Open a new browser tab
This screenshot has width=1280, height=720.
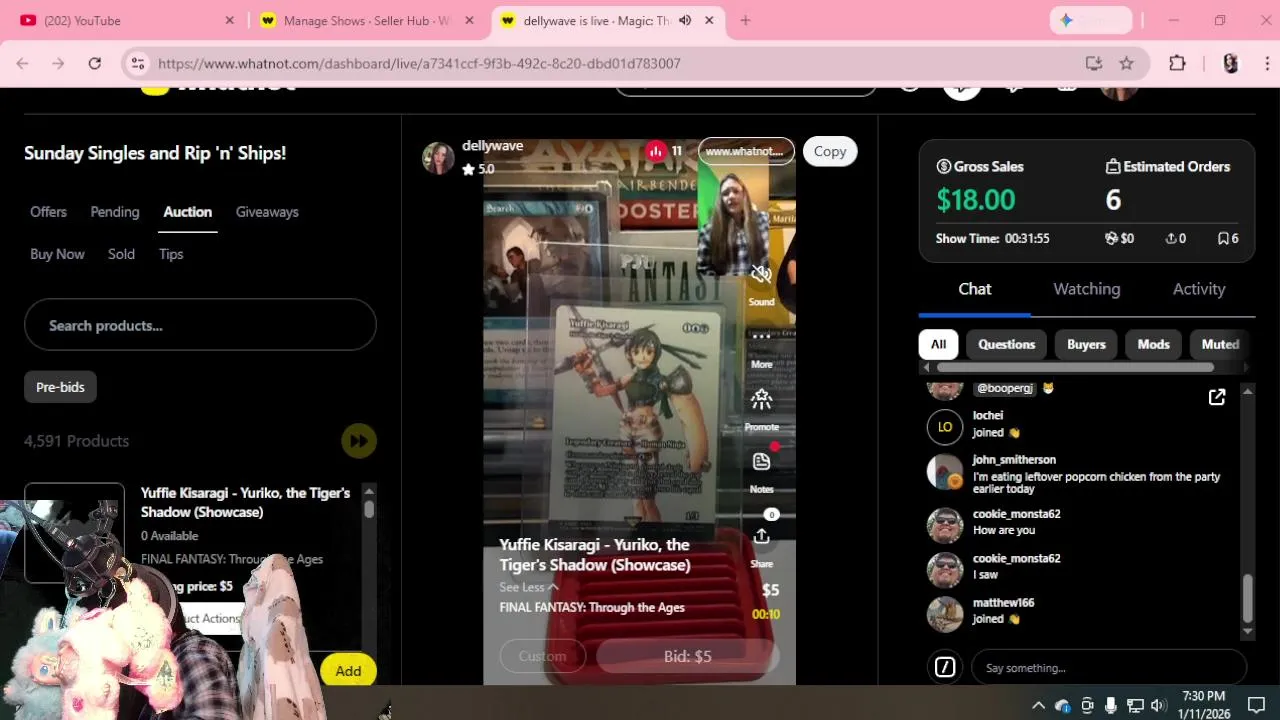pyautogui.click(x=745, y=20)
